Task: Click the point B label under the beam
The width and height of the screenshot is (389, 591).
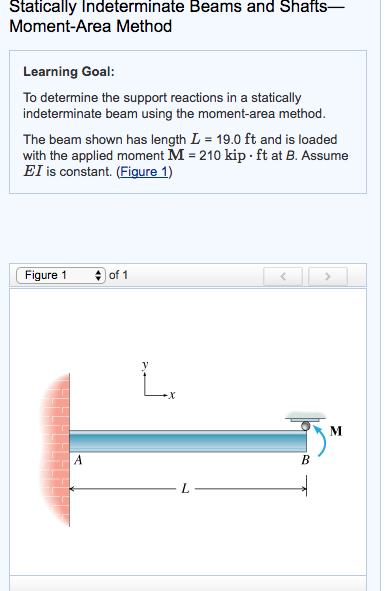Action: coord(305,460)
